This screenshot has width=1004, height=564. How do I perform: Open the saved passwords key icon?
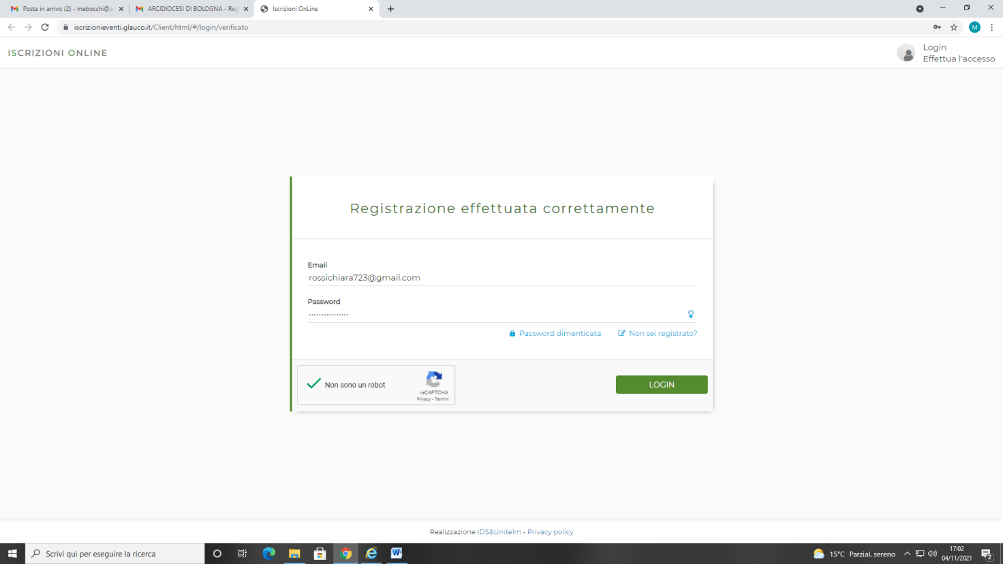point(937,27)
